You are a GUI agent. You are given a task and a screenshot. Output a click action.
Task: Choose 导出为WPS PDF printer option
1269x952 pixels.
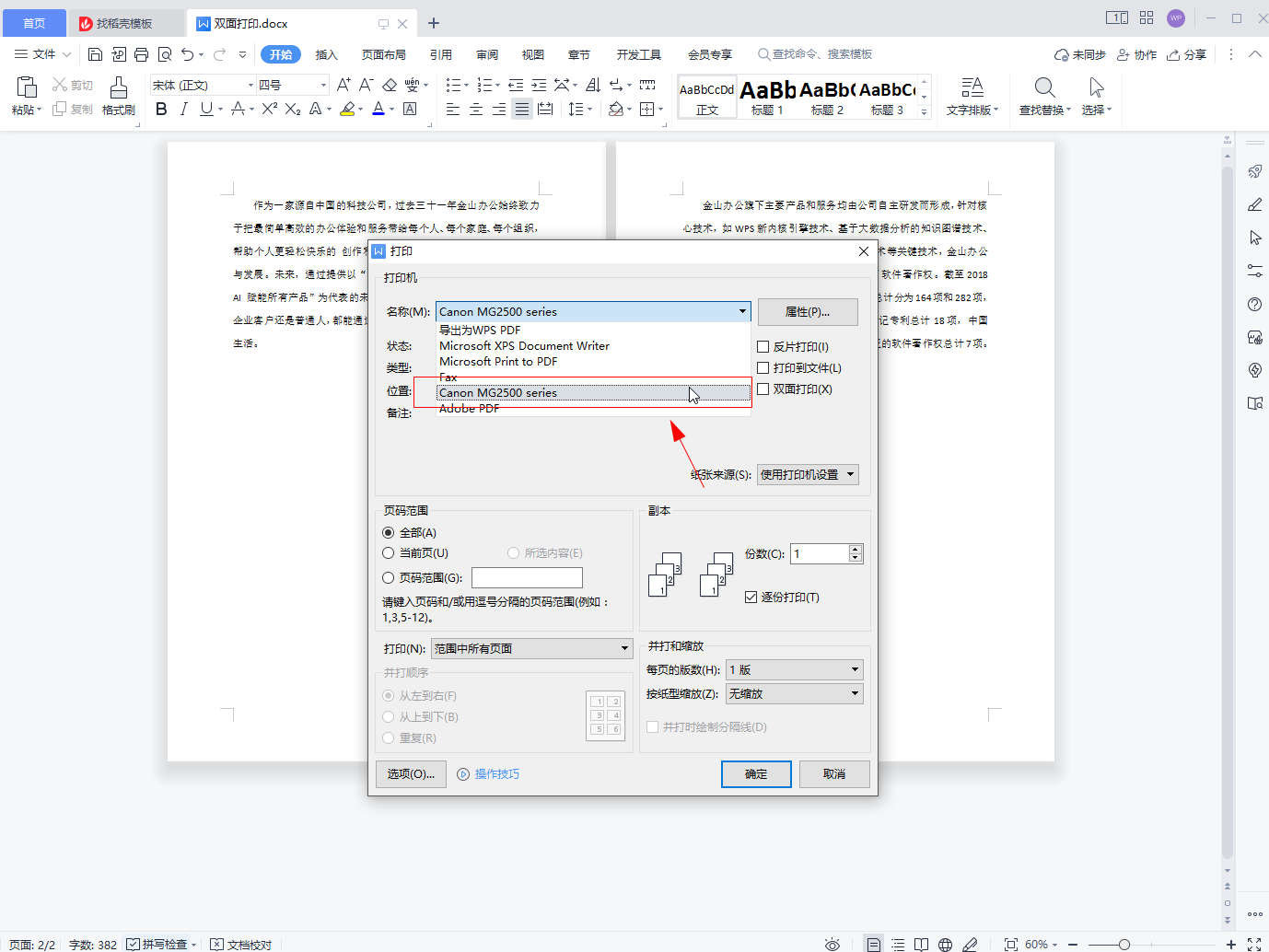(x=593, y=330)
